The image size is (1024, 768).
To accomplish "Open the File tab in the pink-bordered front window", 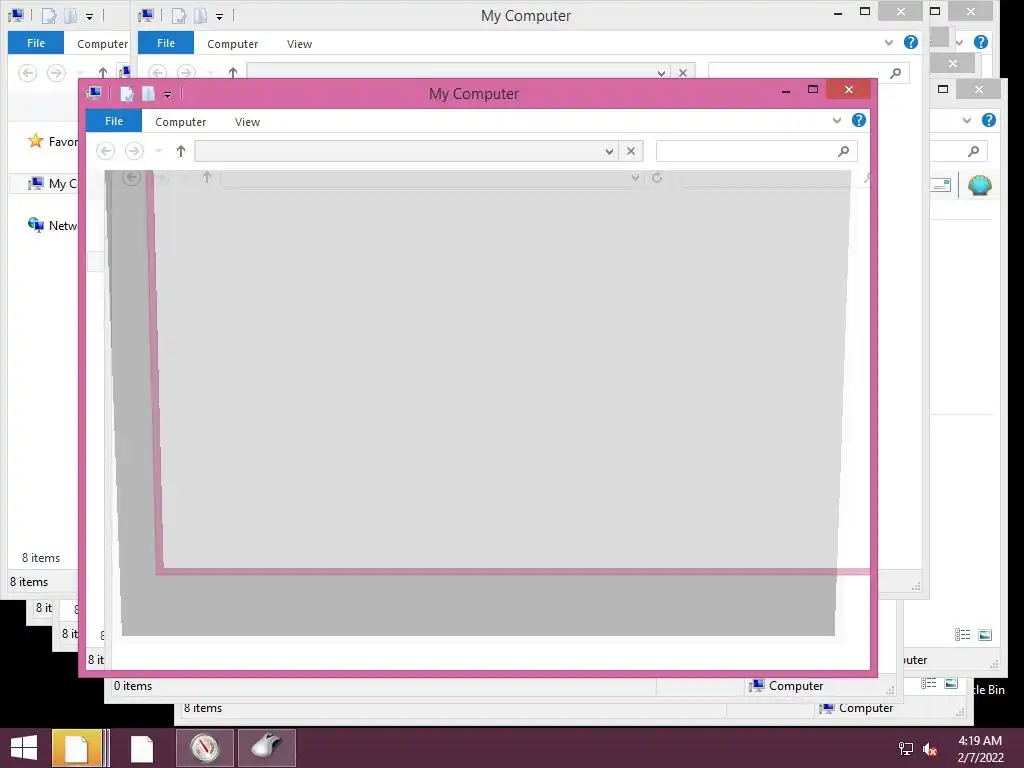I will click(114, 121).
